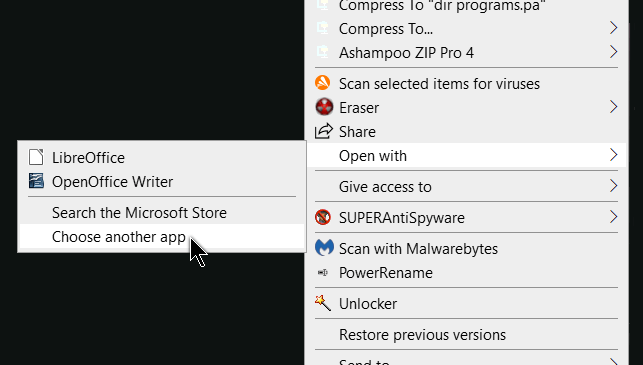Click the blue Malwarebytes icon
The width and height of the screenshot is (643, 365).
pyautogui.click(x=324, y=248)
